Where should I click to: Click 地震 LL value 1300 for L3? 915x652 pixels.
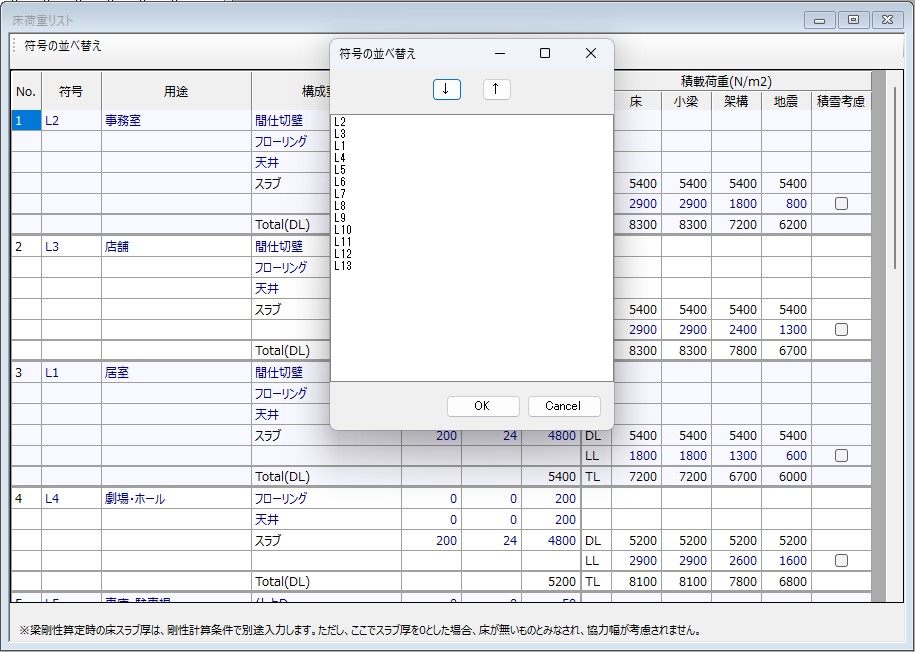pyautogui.click(x=786, y=330)
